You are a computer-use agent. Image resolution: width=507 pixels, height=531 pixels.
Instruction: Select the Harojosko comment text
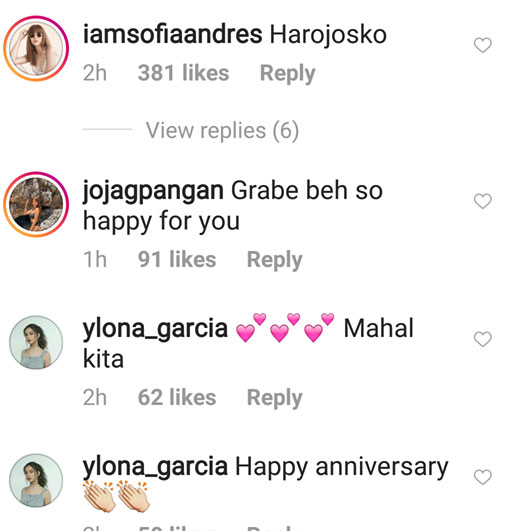[x=328, y=35]
